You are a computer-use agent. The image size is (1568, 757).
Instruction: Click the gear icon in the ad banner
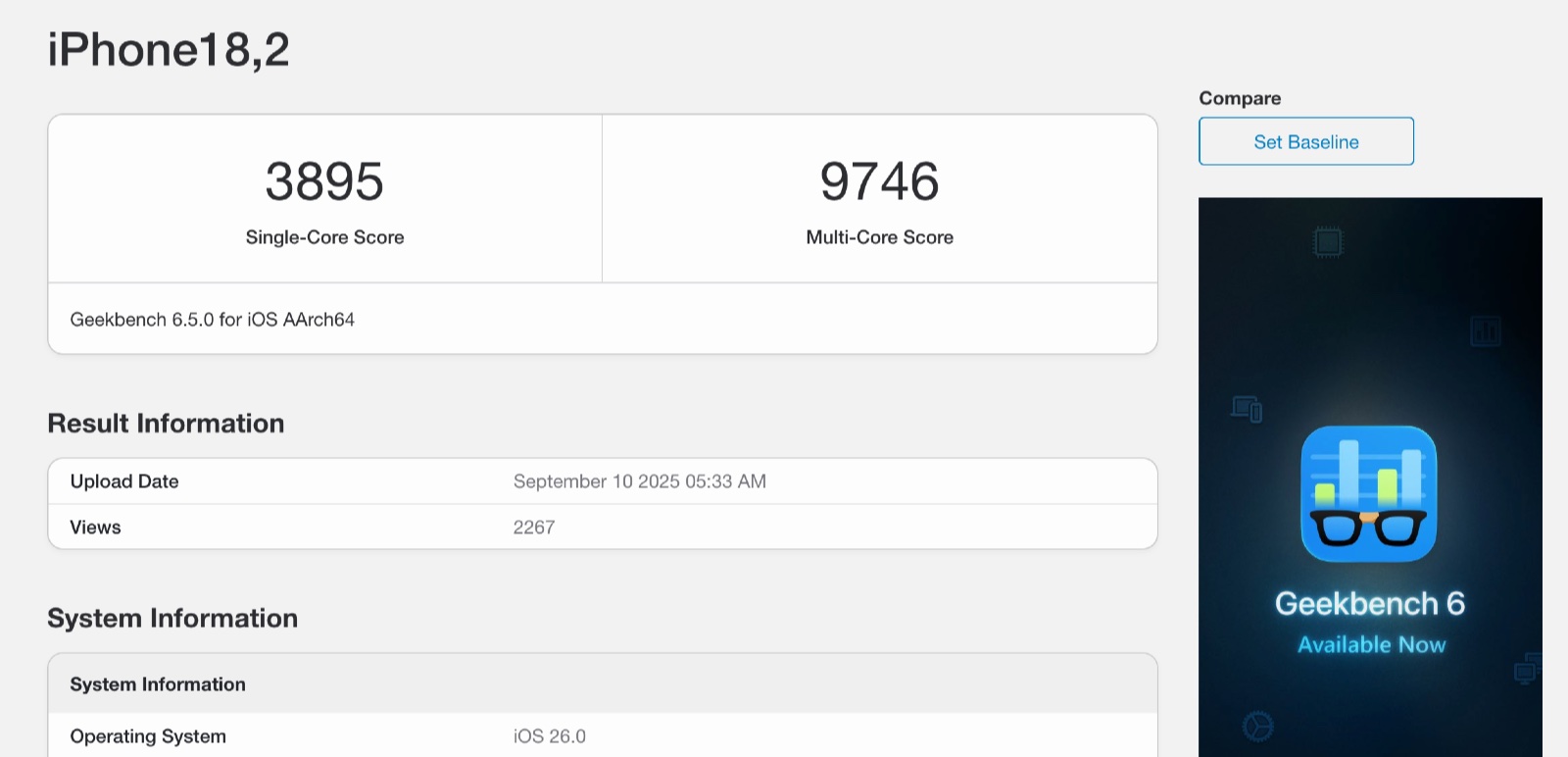click(x=1257, y=727)
